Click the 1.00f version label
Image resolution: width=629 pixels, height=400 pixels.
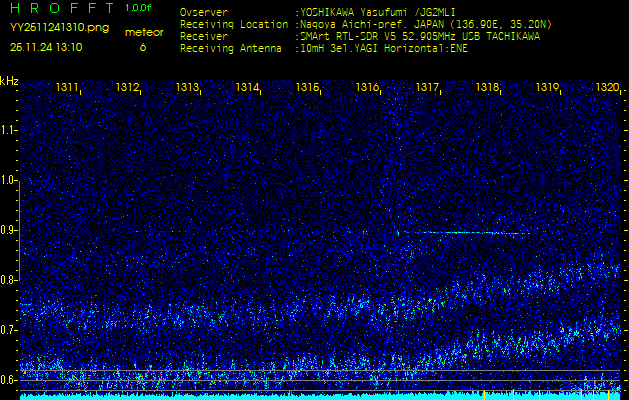coord(139,8)
